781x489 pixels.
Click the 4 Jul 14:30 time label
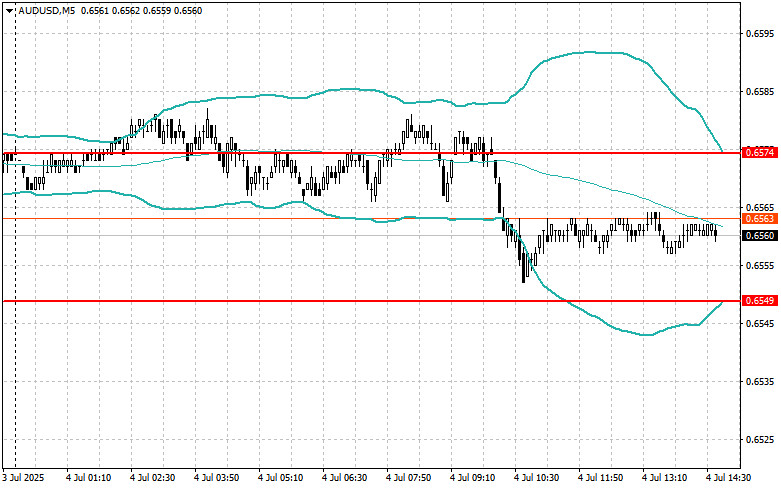728,478
